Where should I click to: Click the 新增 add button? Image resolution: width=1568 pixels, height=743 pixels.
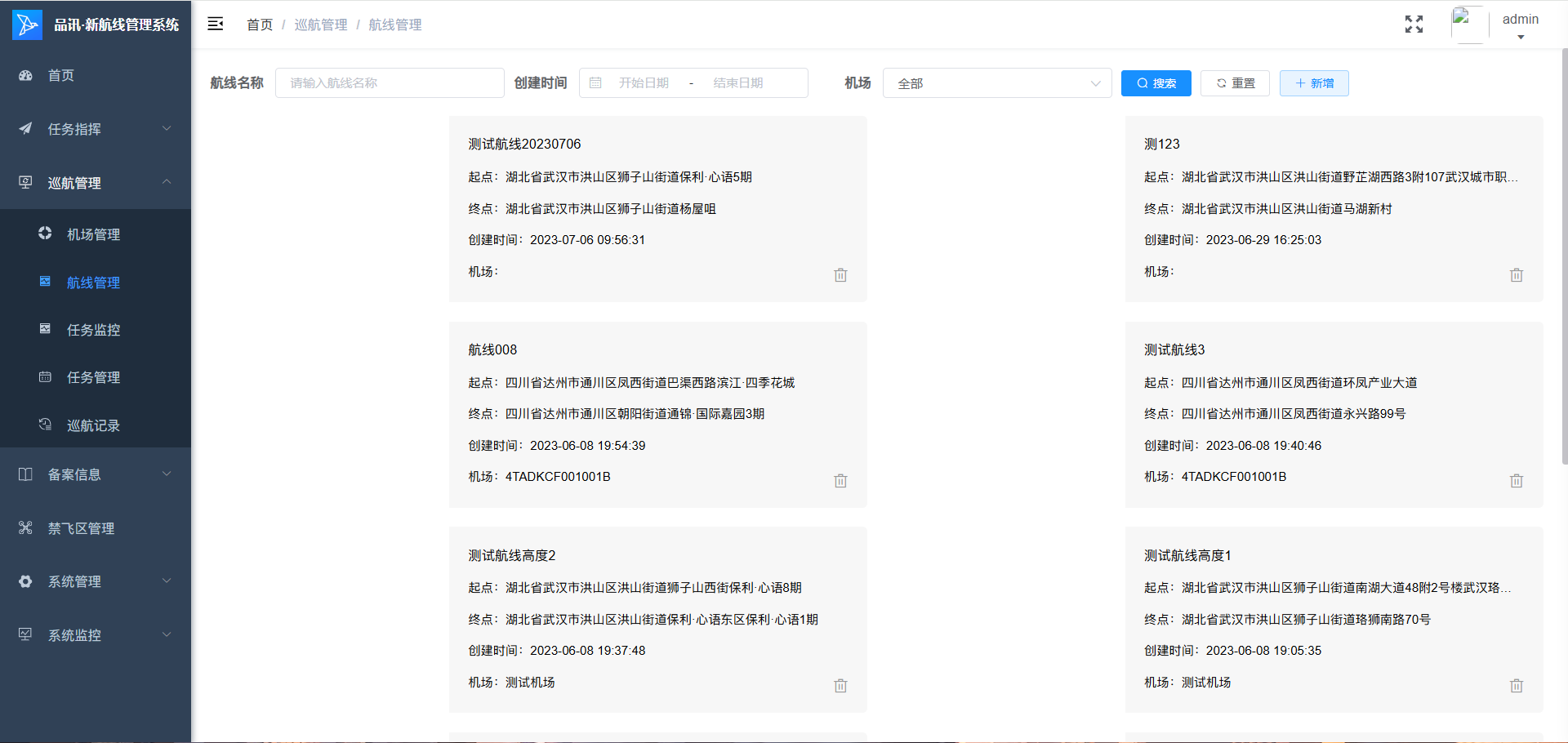[1314, 83]
